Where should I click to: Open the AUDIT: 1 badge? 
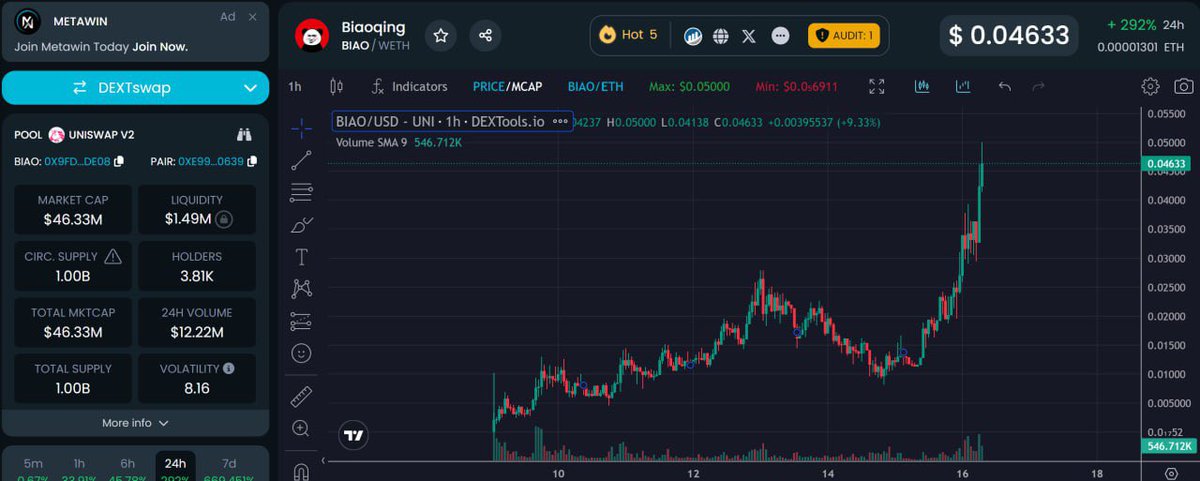pyautogui.click(x=844, y=36)
